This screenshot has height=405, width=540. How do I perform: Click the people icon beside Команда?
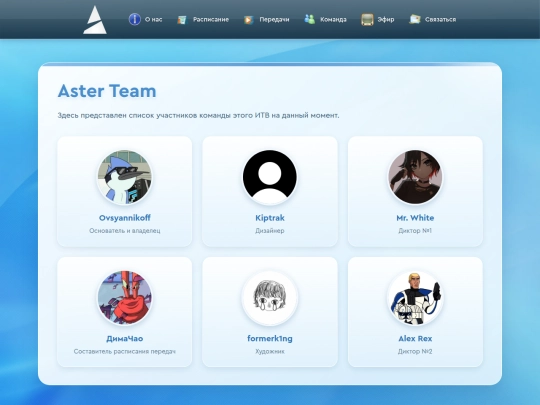pos(310,19)
